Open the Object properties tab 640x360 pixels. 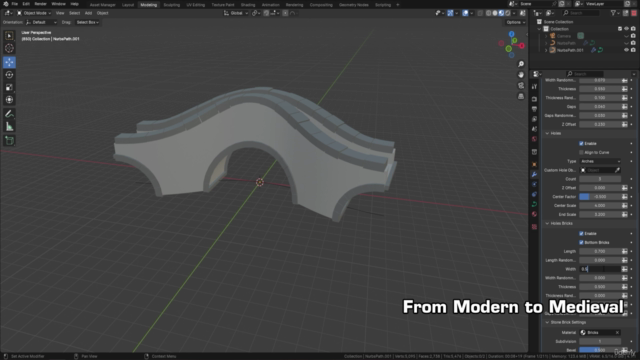[534, 164]
